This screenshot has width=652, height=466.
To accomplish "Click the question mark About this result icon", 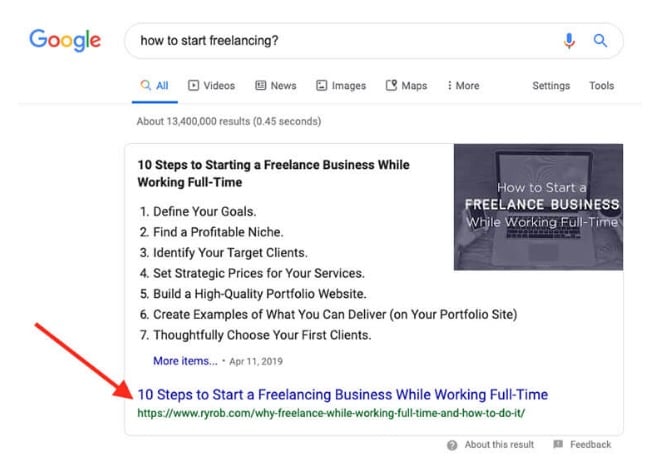I will [x=453, y=445].
